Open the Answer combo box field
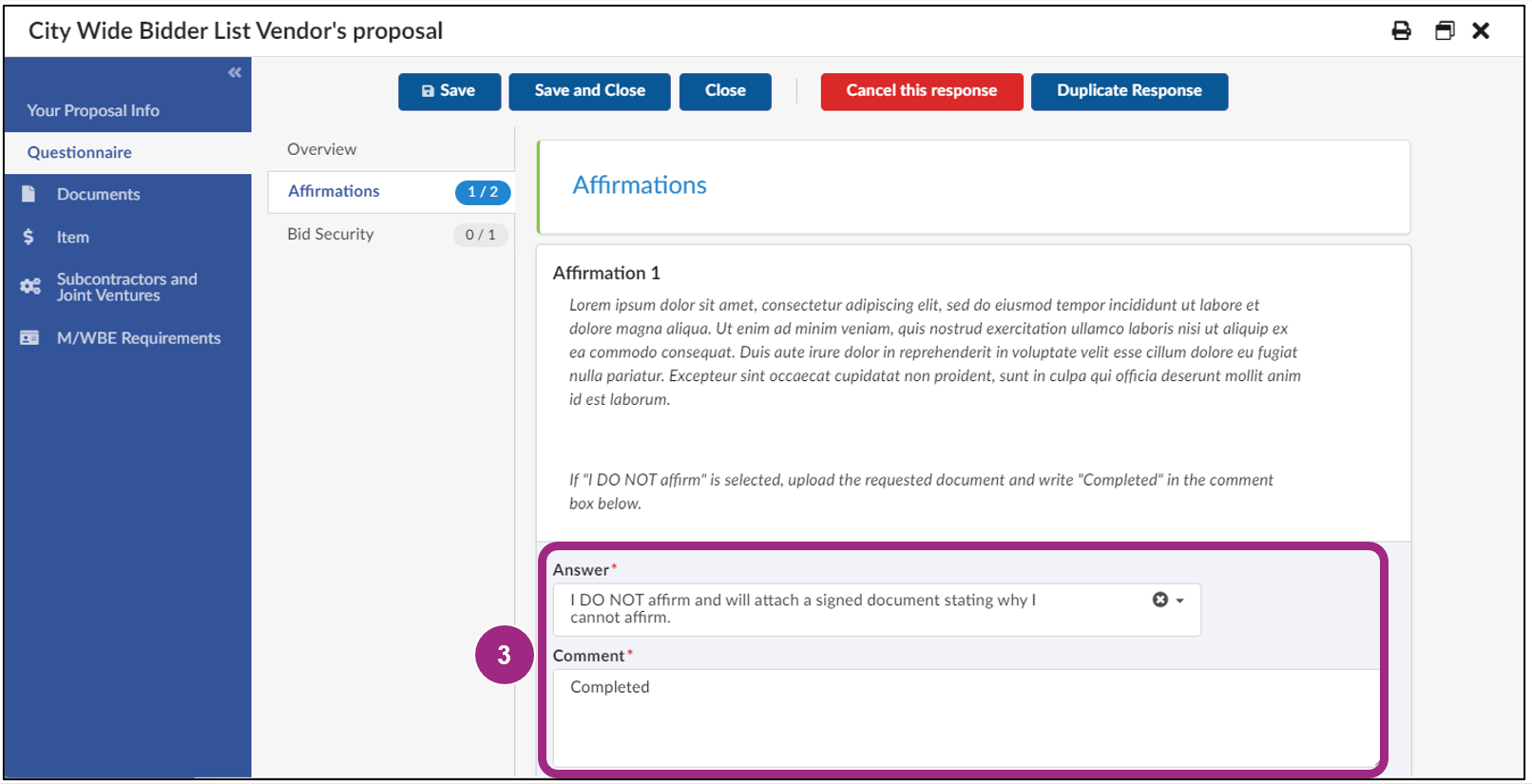 pyautogui.click(x=855, y=608)
